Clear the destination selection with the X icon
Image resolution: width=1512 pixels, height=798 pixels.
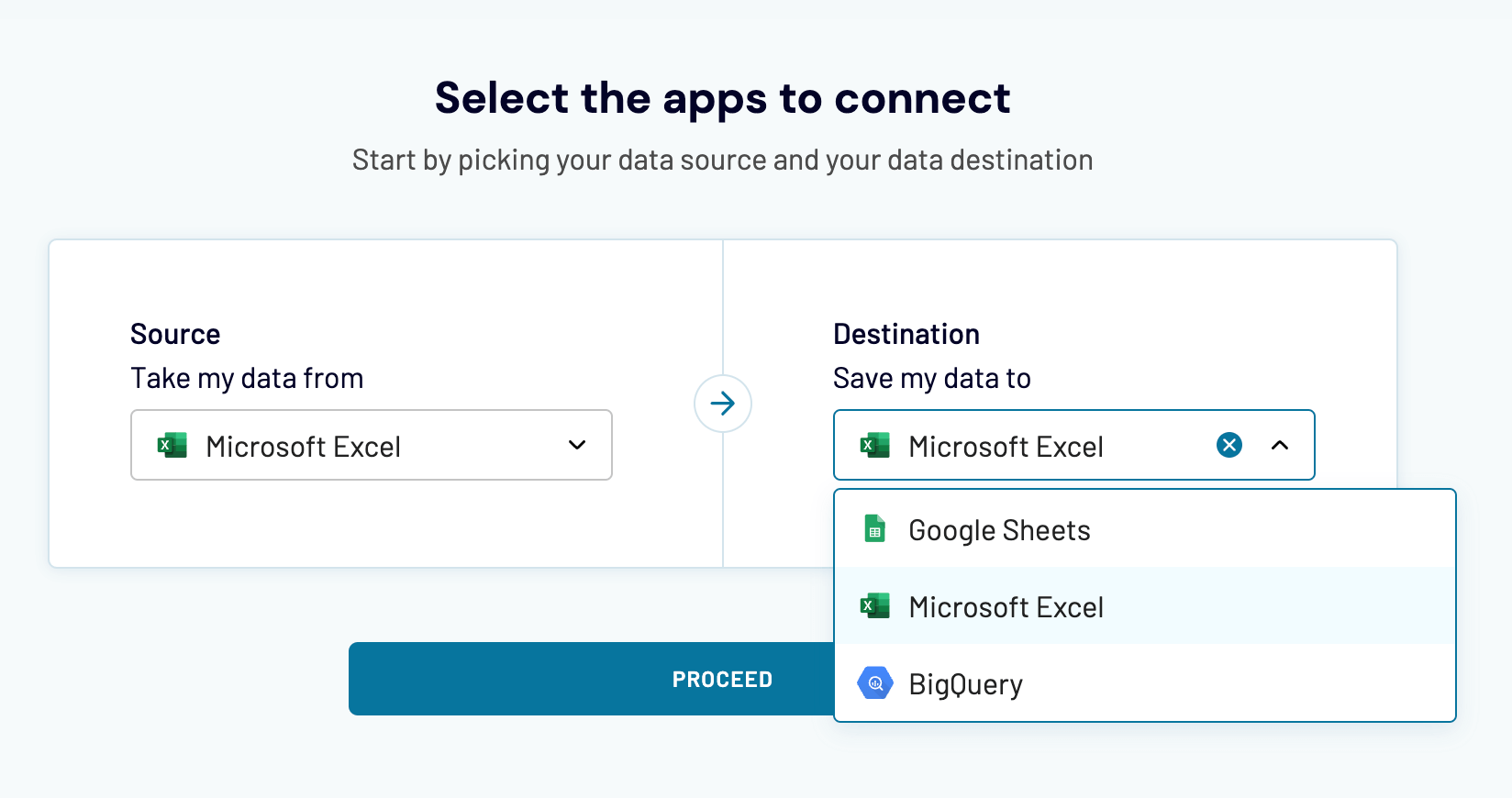pyautogui.click(x=1228, y=445)
